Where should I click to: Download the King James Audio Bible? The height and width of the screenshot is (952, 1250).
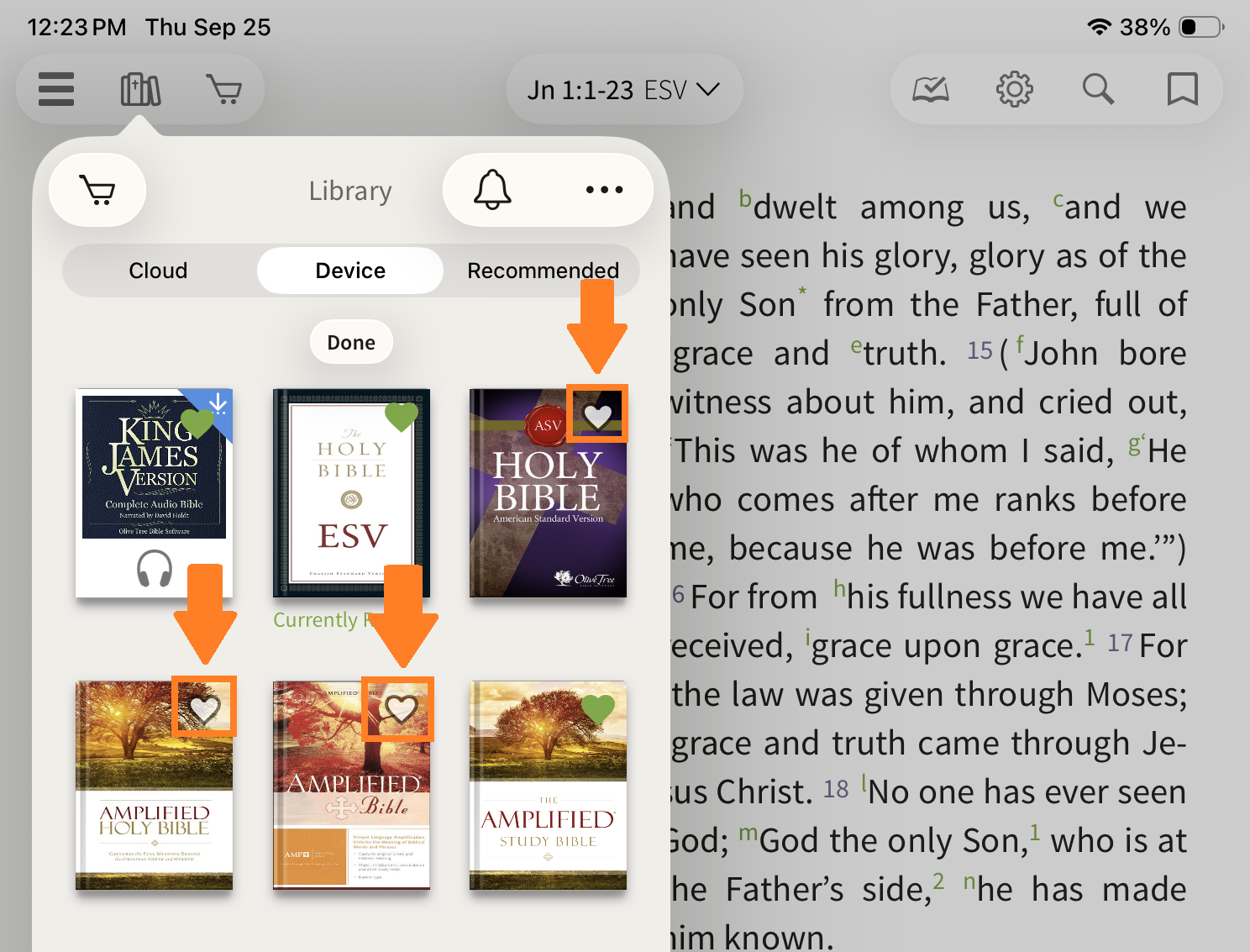pos(218,404)
